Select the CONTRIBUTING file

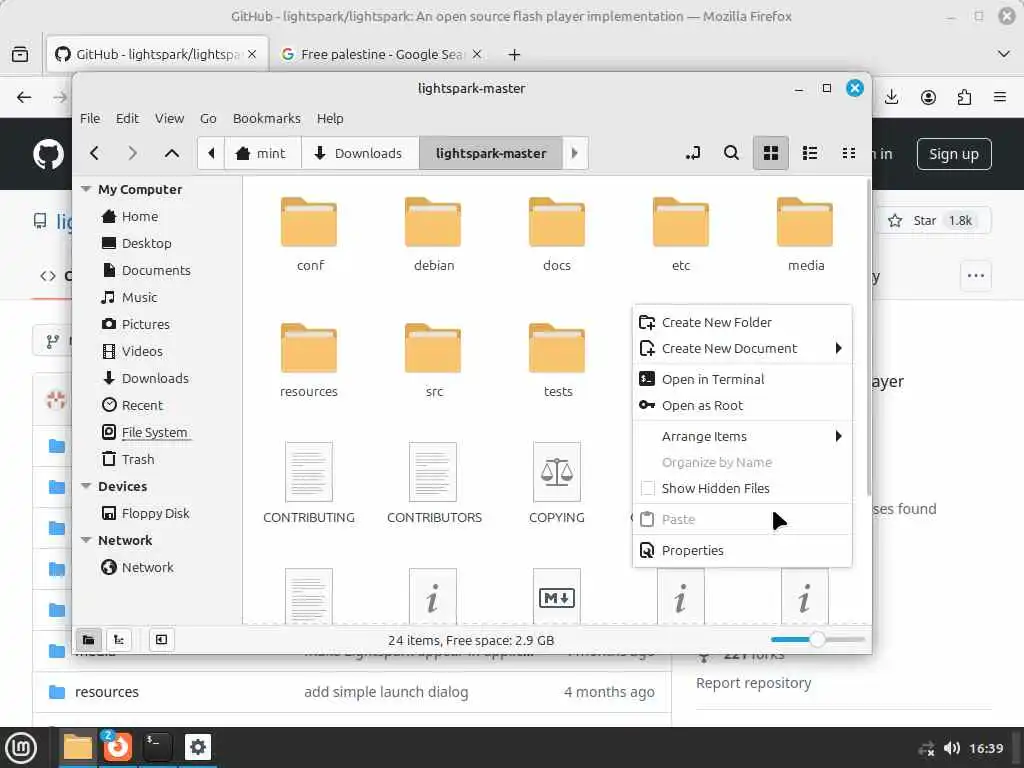[x=309, y=483]
